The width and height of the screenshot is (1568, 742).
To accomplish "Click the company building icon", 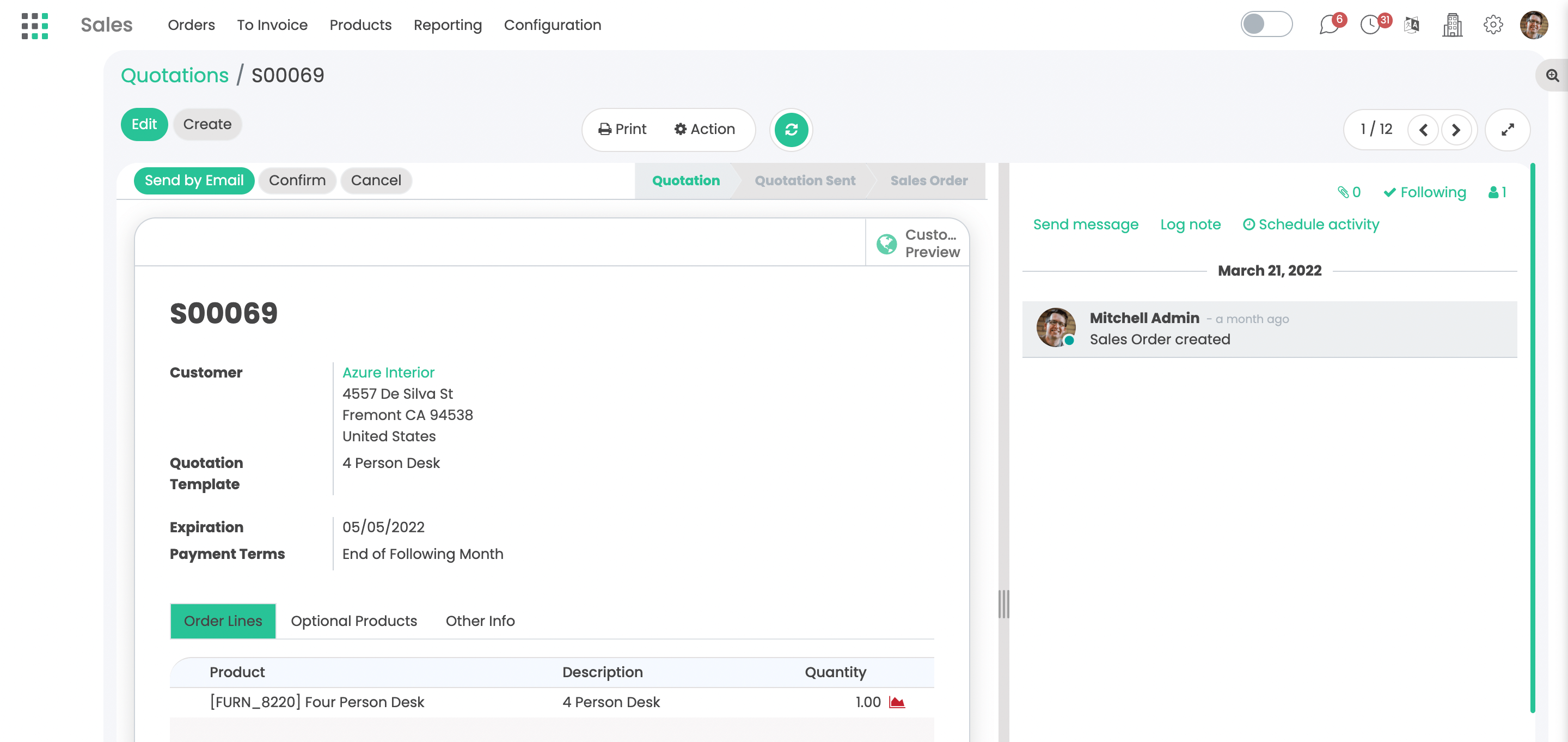I will 1453,26.
